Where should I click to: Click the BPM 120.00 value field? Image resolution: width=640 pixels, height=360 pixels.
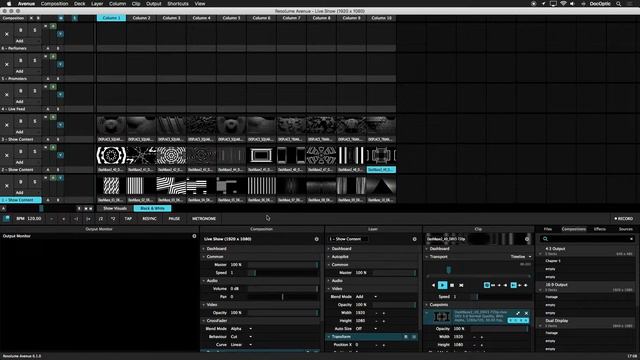(x=34, y=219)
